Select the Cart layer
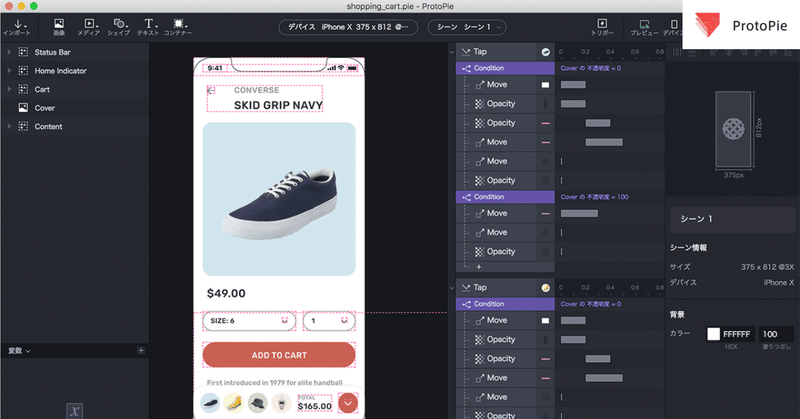The width and height of the screenshot is (800, 419). tap(75, 89)
